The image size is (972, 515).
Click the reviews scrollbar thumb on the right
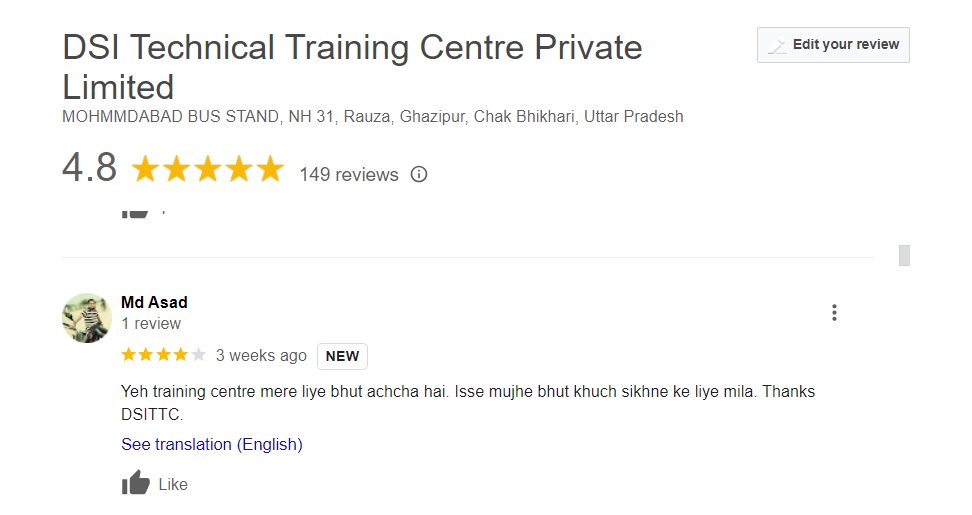click(x=904, y=255)
